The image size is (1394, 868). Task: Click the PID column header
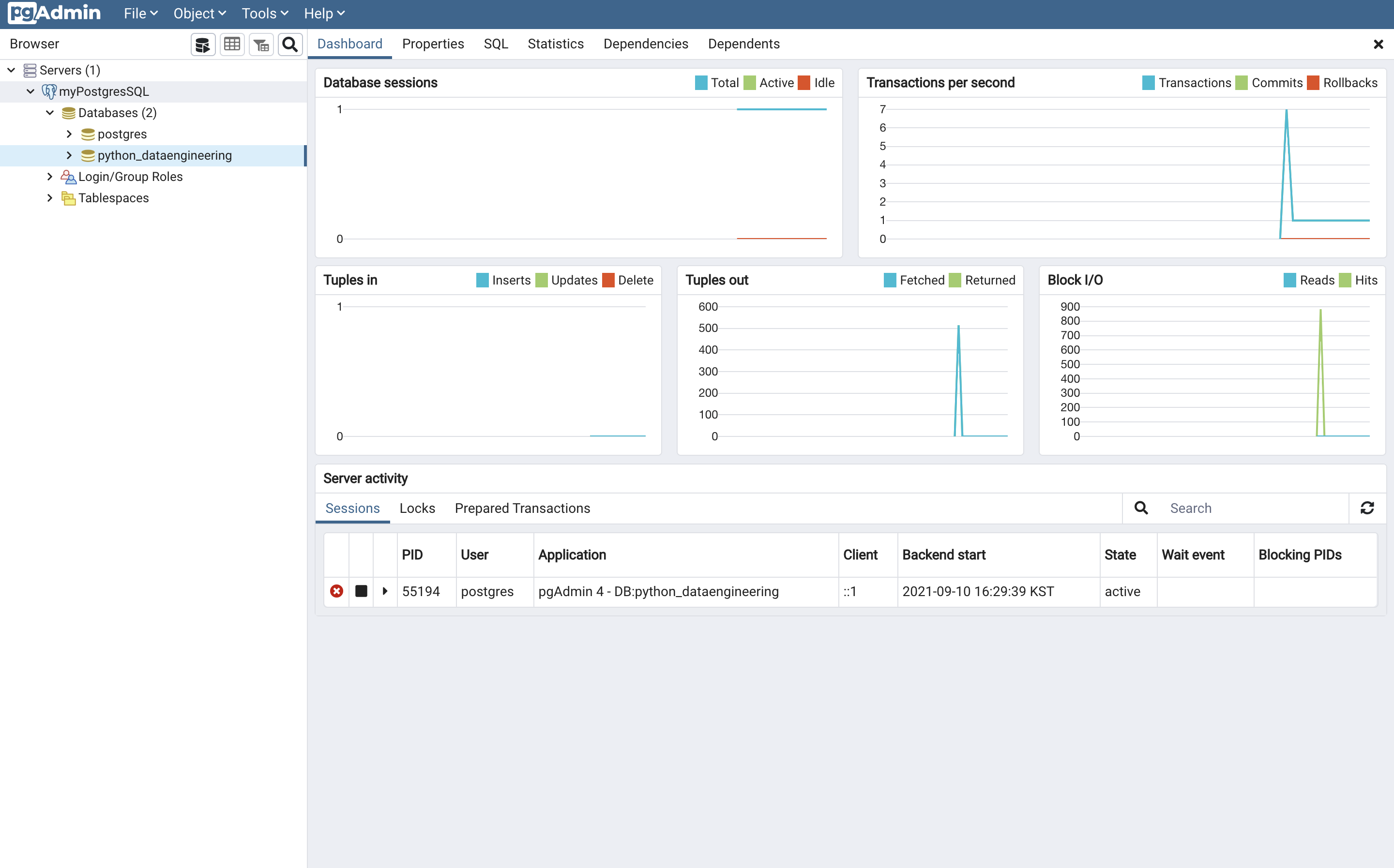(426, 554)
